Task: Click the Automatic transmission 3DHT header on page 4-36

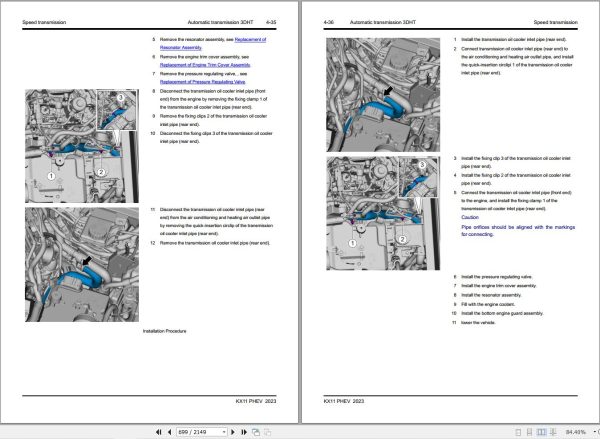Action: tap(383, 22)
